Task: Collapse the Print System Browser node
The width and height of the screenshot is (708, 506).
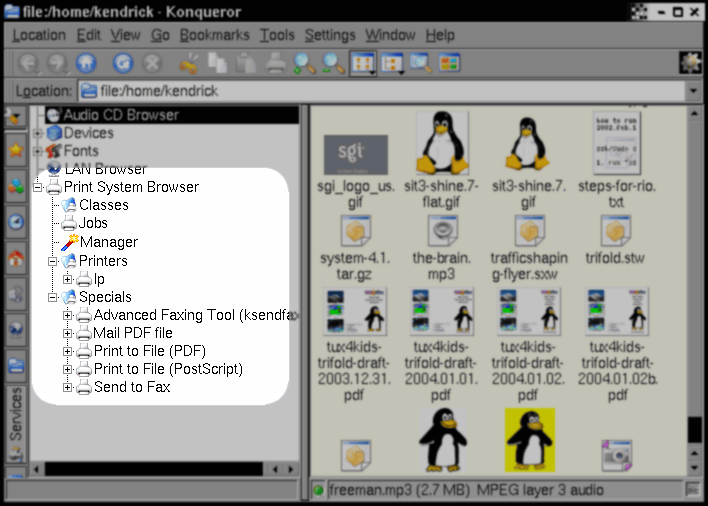Action: pyautogui.click(x=38, y=187)
